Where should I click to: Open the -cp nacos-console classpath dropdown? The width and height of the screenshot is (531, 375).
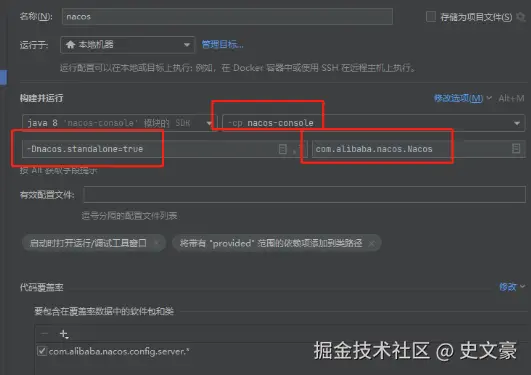coord(374,123)
